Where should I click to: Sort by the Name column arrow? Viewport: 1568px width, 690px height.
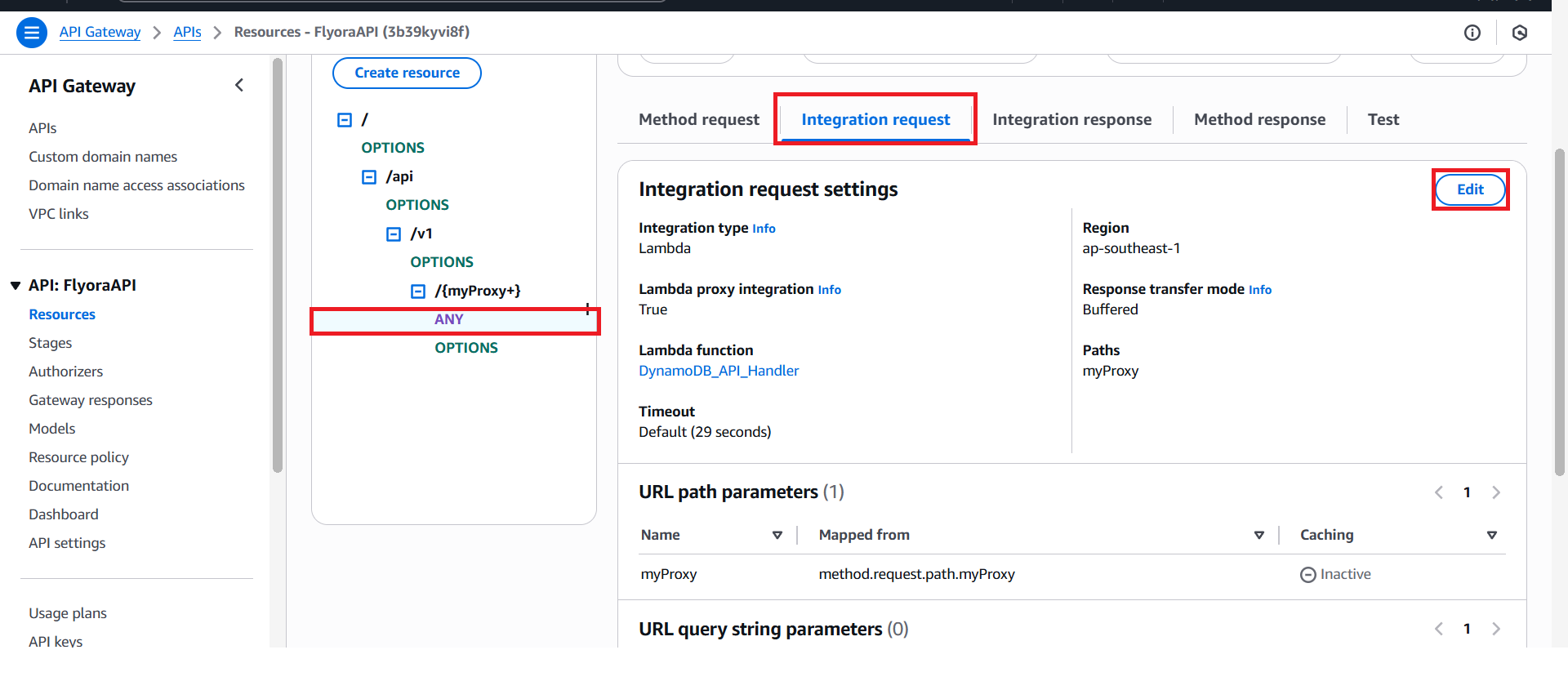coord(777,536)
